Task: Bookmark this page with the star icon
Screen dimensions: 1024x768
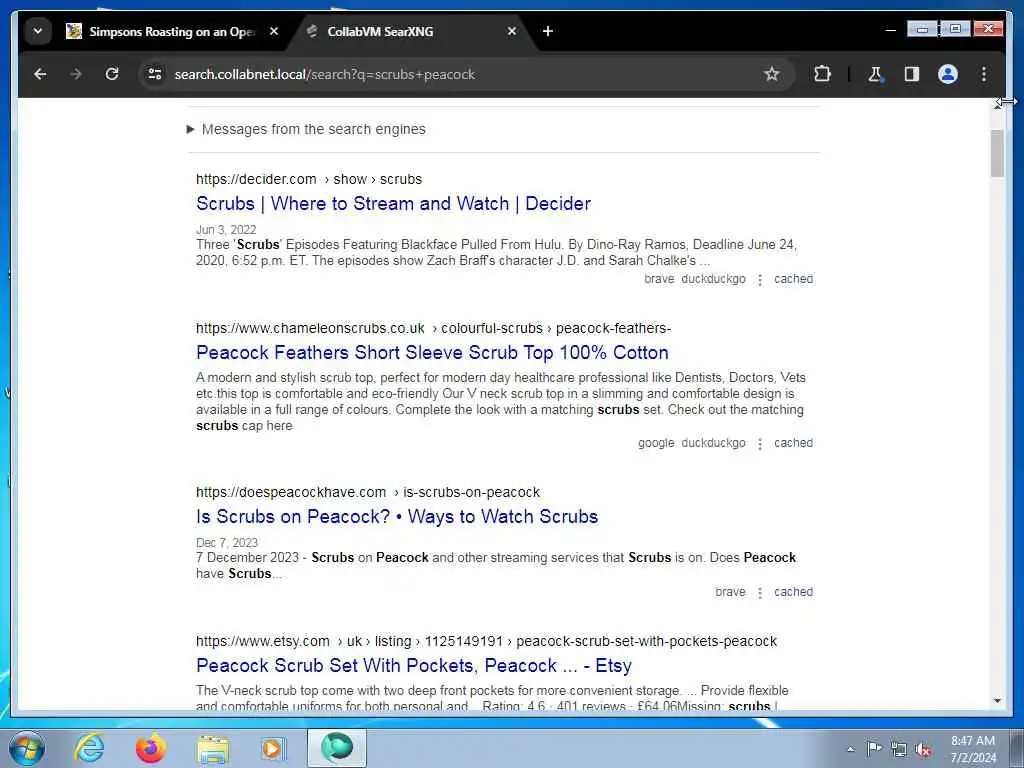Action: tap(771, 74)
